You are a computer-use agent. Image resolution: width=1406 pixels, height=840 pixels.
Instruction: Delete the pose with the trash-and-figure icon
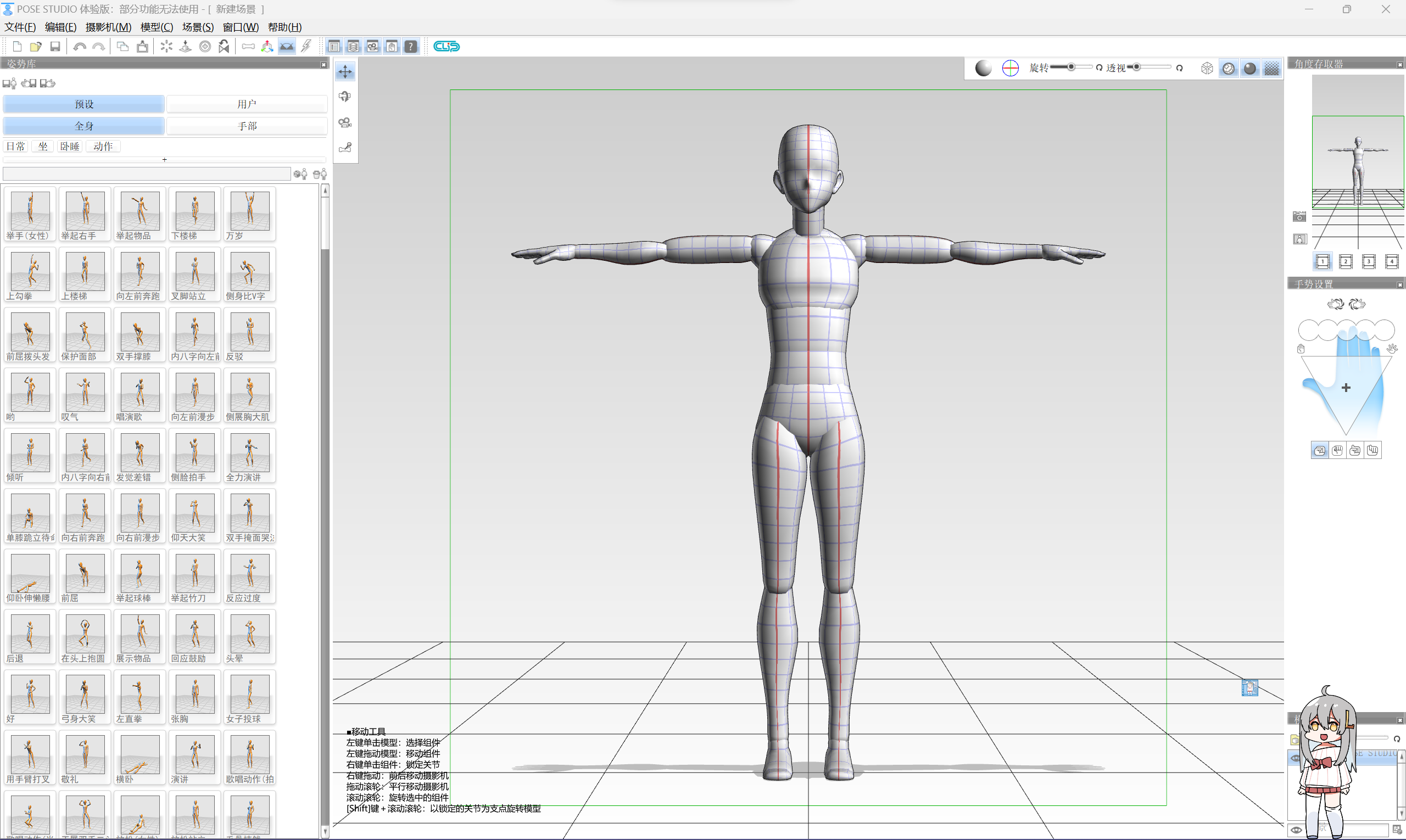tap(320, 175)
